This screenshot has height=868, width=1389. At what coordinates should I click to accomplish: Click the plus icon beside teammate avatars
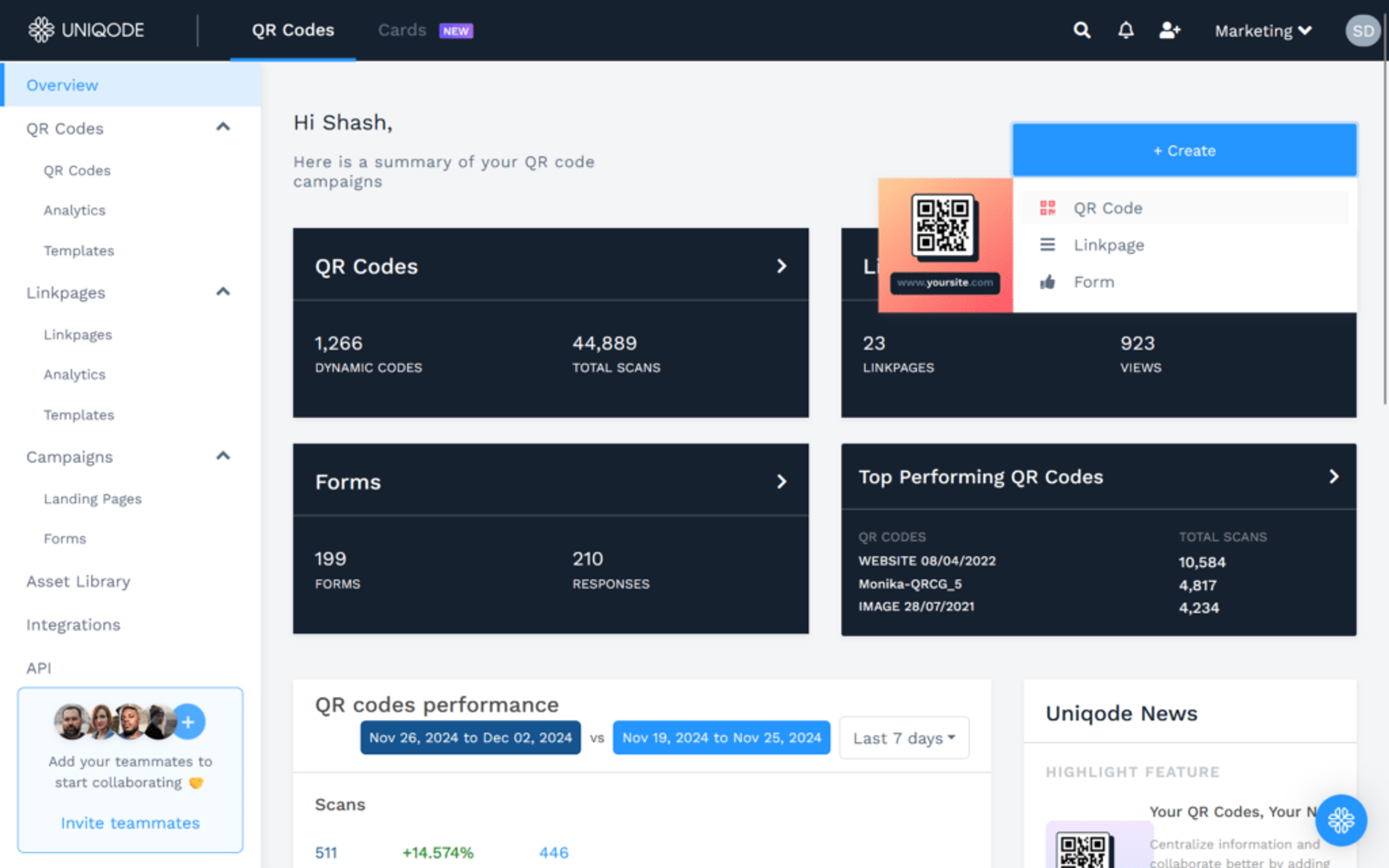(x=188, y=722)
